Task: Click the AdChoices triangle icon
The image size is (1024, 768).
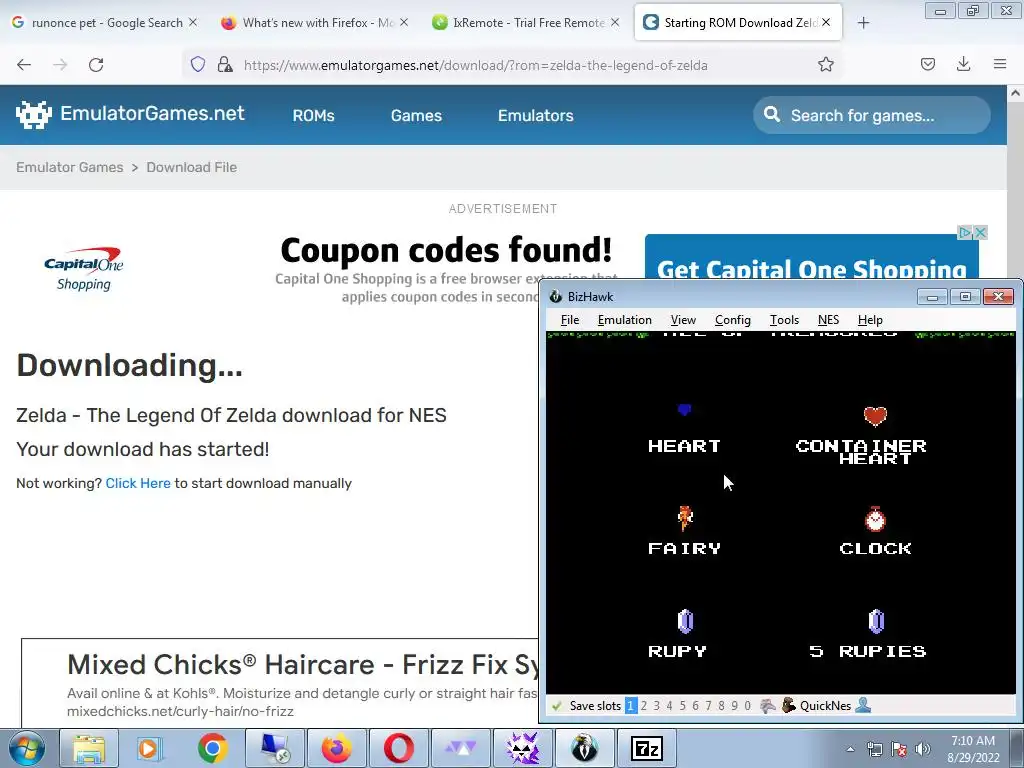Action: (x=965, y=232)
